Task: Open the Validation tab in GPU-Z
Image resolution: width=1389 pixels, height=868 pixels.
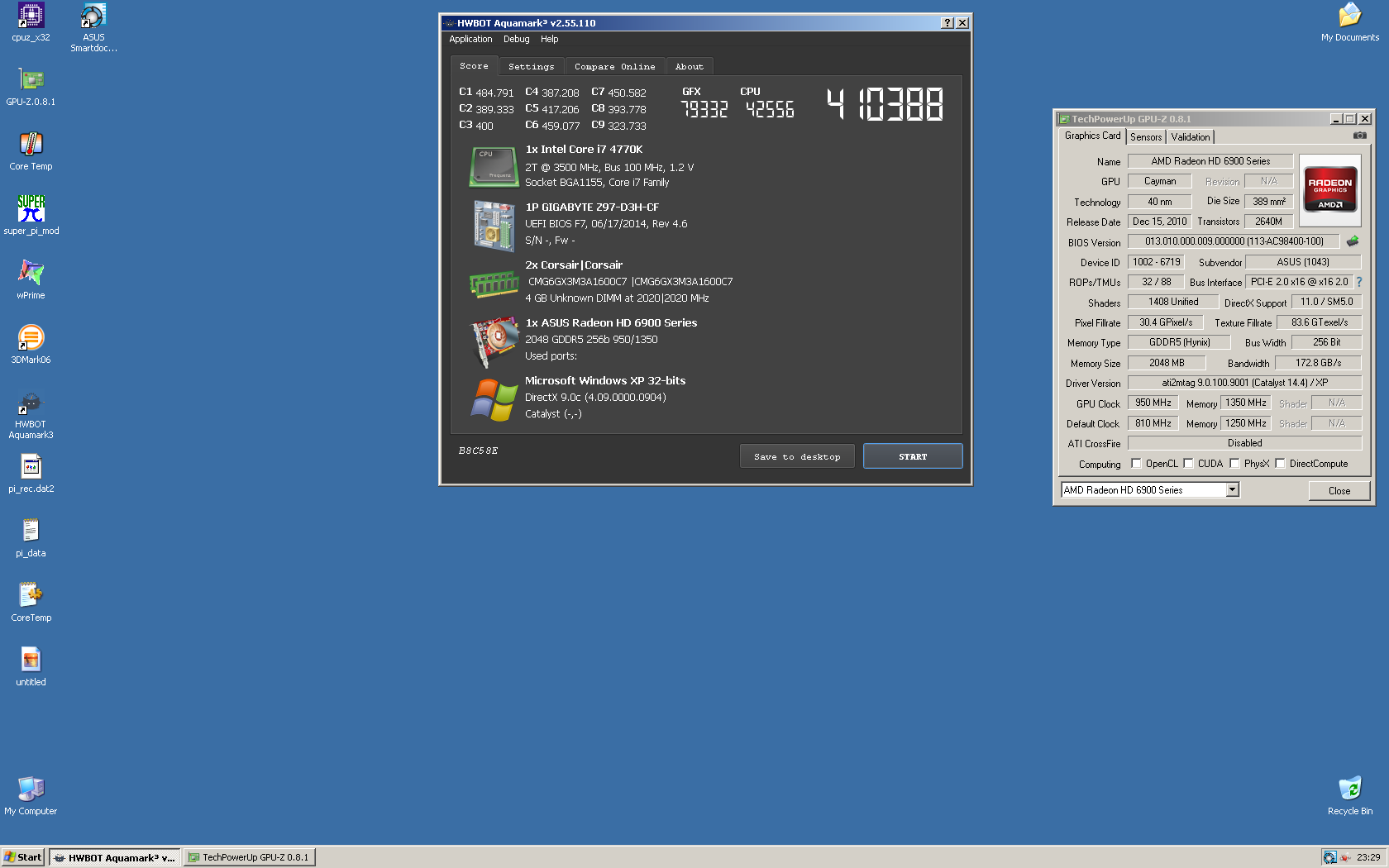Action: coord(1191,137)
